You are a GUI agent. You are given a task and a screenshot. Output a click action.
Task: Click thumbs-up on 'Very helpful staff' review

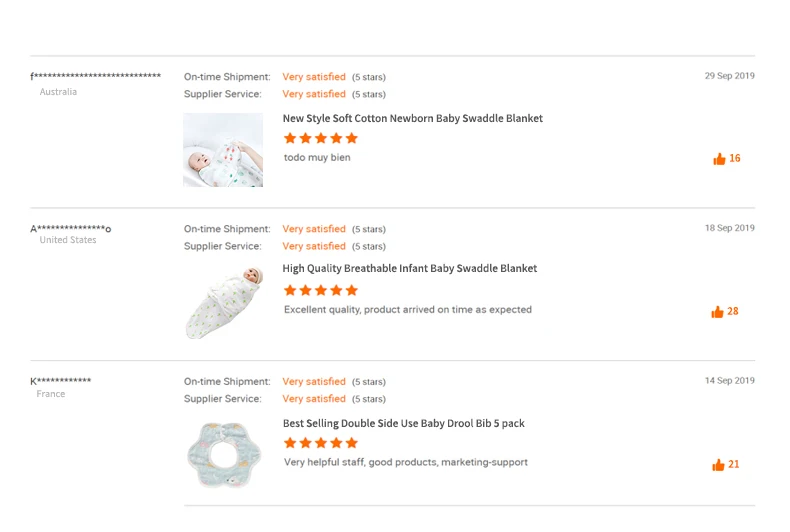click(x=718, y=465)
